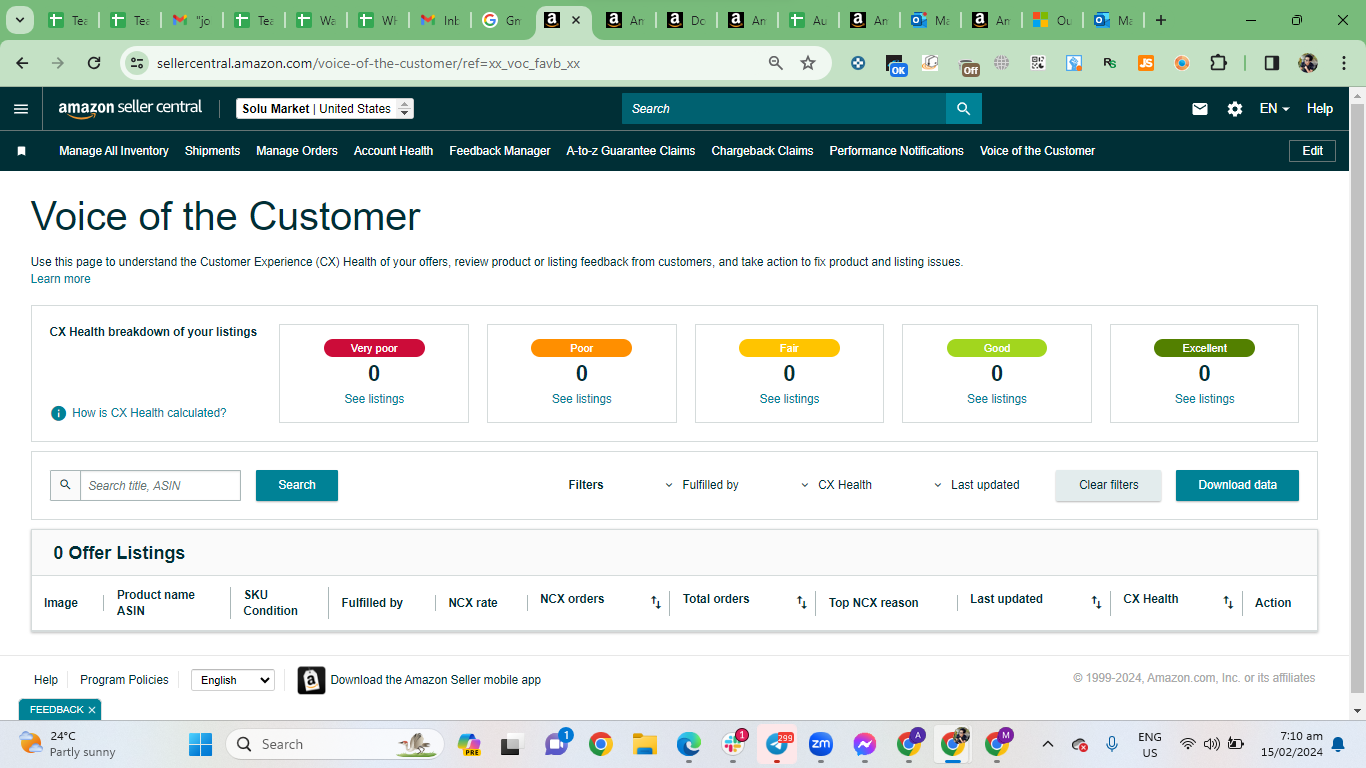Focus the Search title, ASIN input field
The image size is (1366, 768).
point(160,485)
